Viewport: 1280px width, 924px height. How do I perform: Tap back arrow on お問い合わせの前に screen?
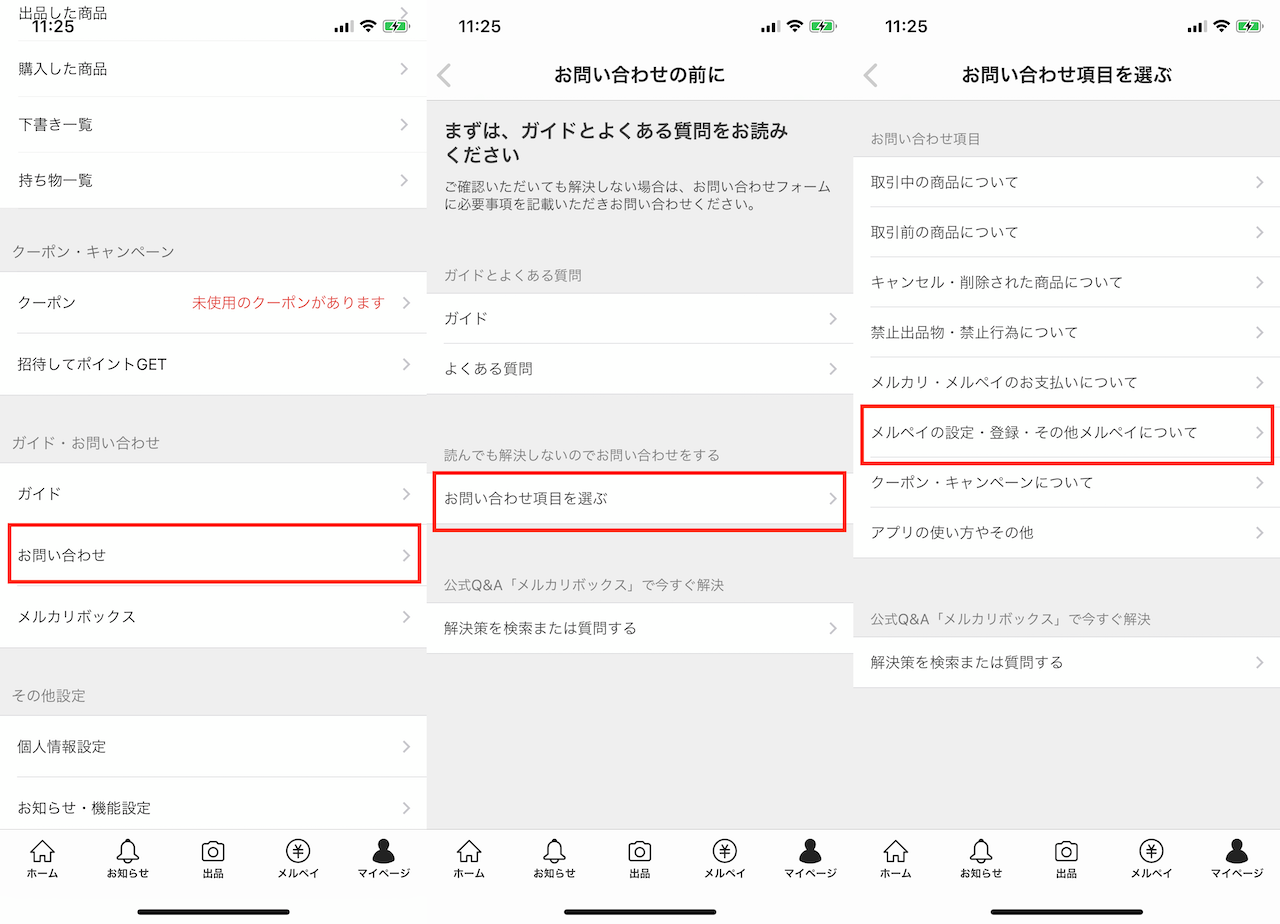coord(445,75)
